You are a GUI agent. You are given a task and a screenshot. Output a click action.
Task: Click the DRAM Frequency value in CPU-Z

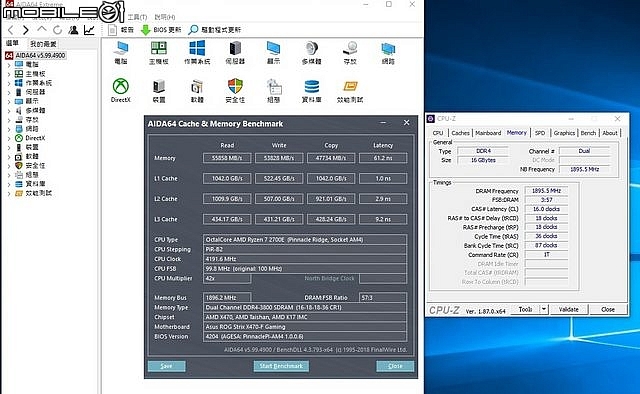click(x=546, y=191)
